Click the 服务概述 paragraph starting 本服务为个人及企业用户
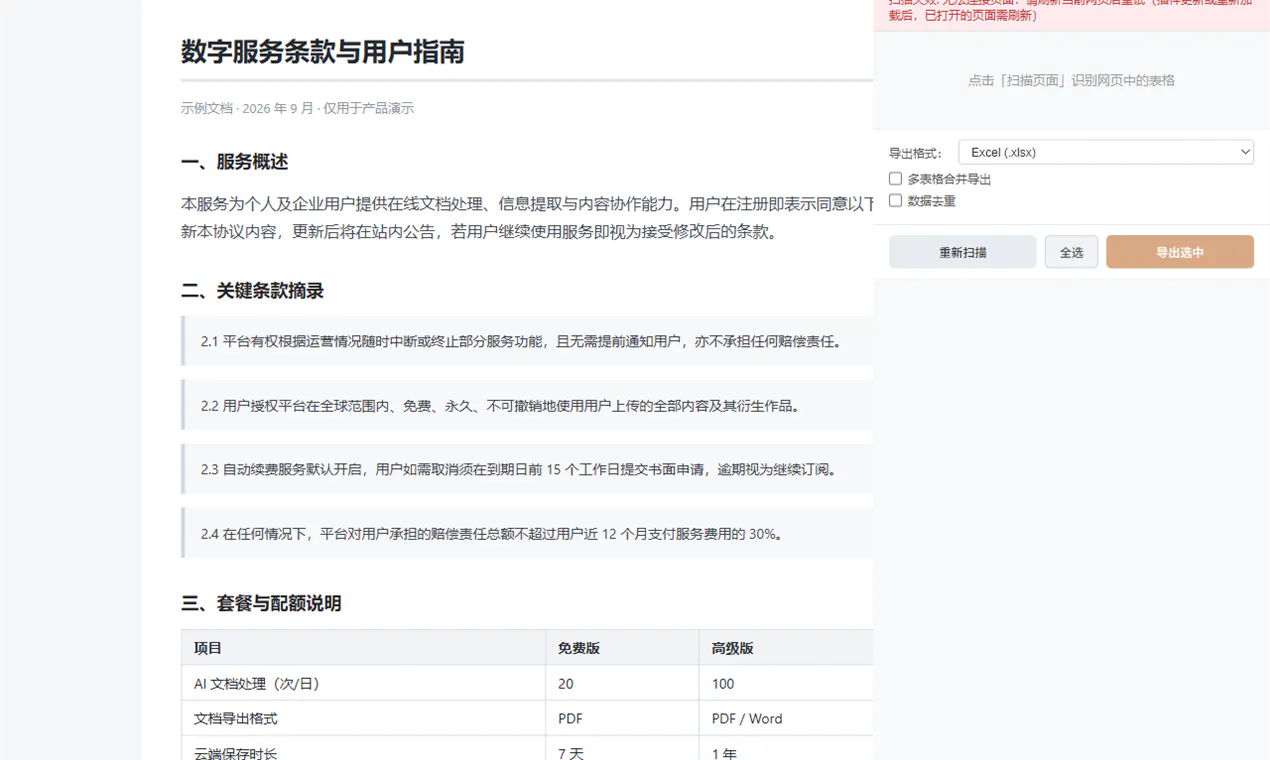1270x760 pixels. click(x=527, y=218)
